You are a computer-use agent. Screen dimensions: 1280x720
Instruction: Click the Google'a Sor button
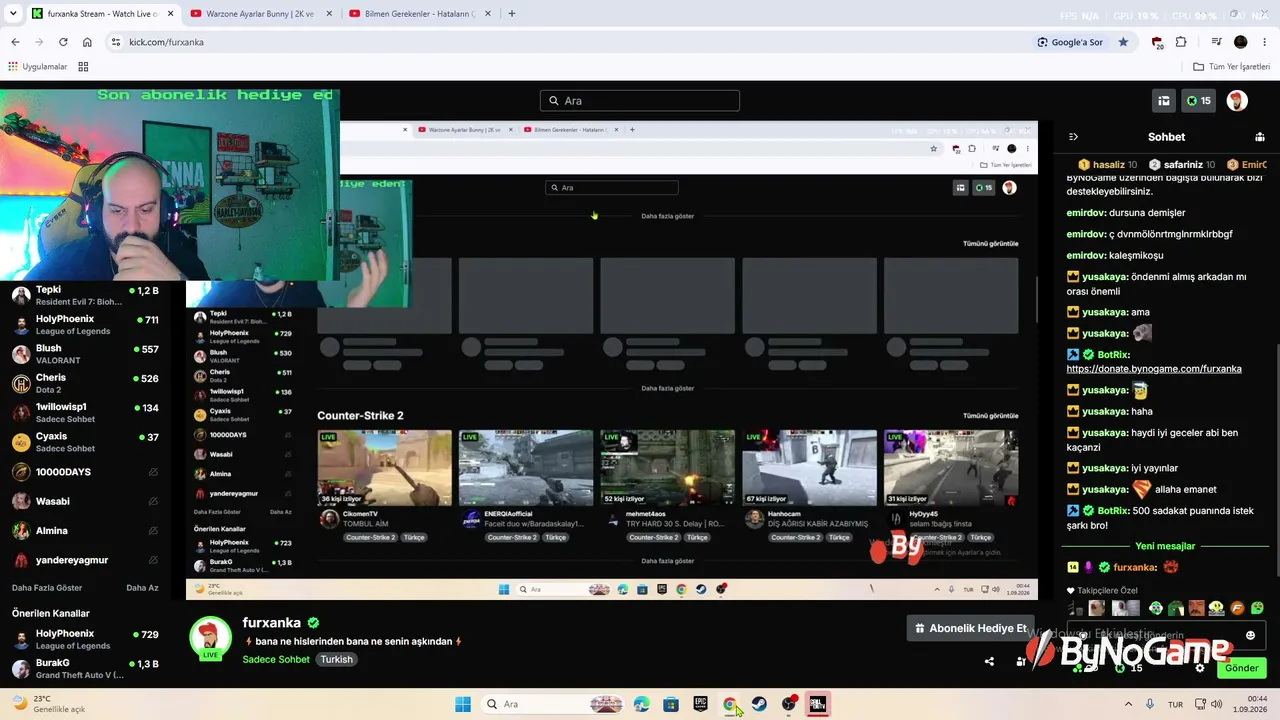1070,42
